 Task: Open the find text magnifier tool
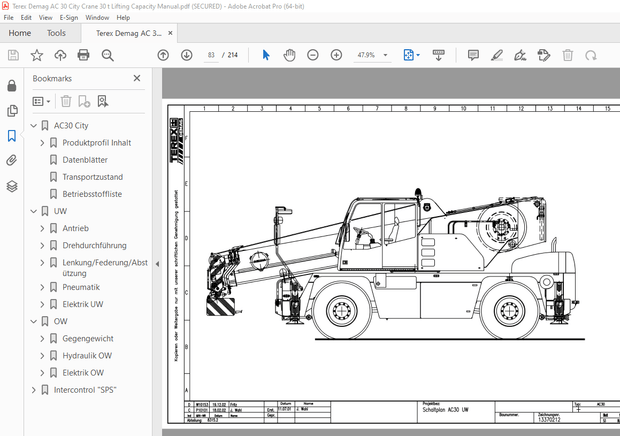(108, 55)
